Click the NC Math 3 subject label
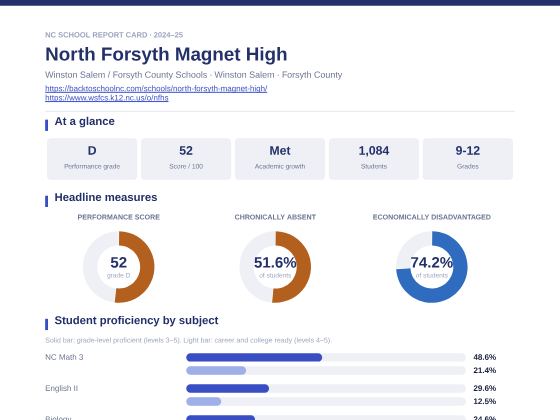 [x=64, y=357]
